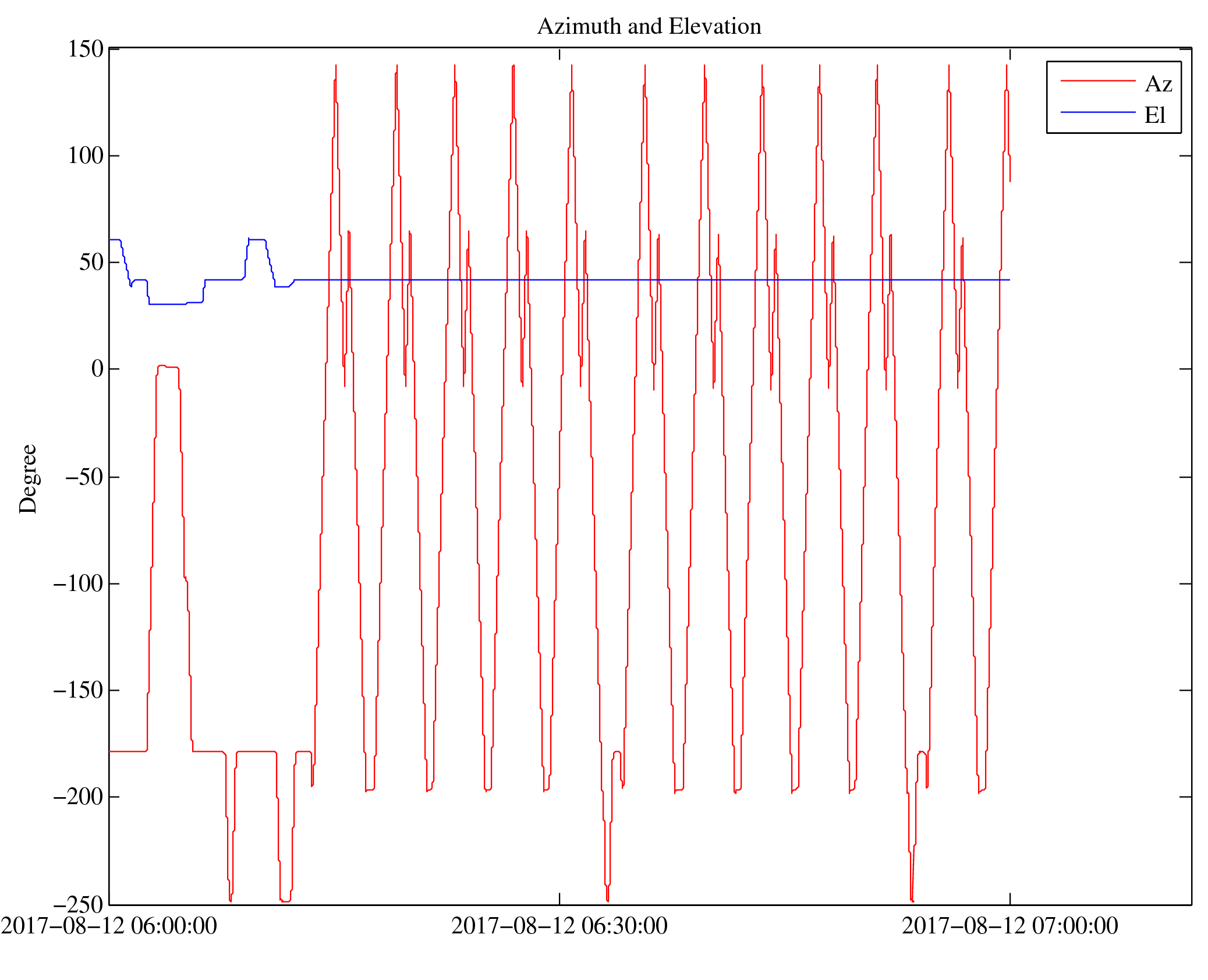
Task: Click the 'Az' legend label
Action: point(1159,84)
